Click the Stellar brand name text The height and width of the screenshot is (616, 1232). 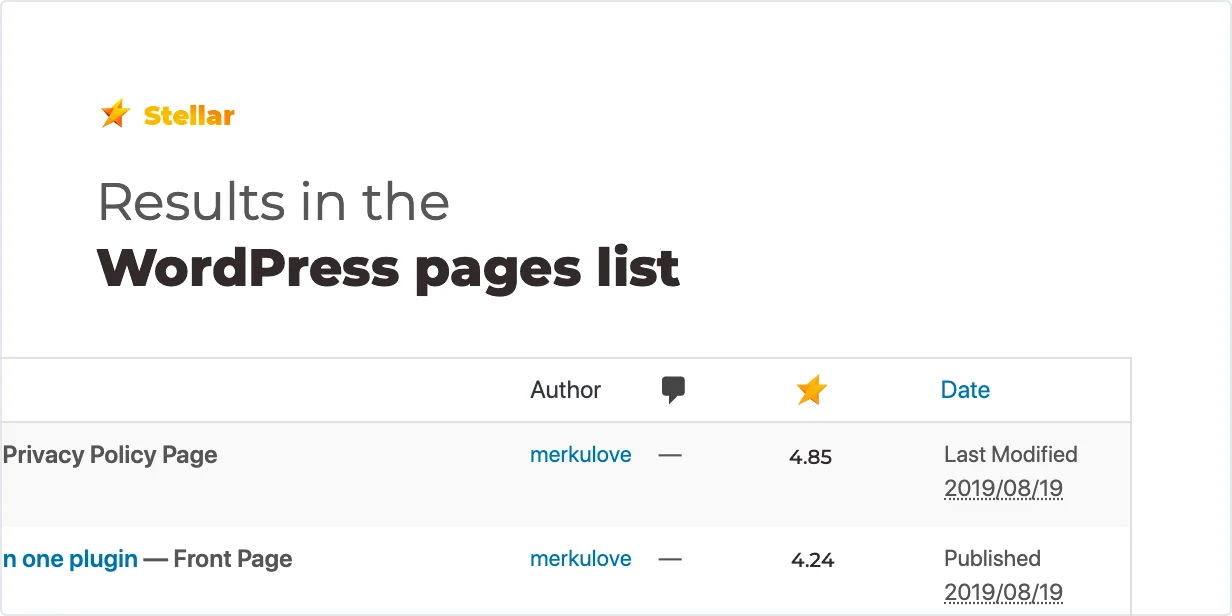pyautogui.click(x=189, y=115)
